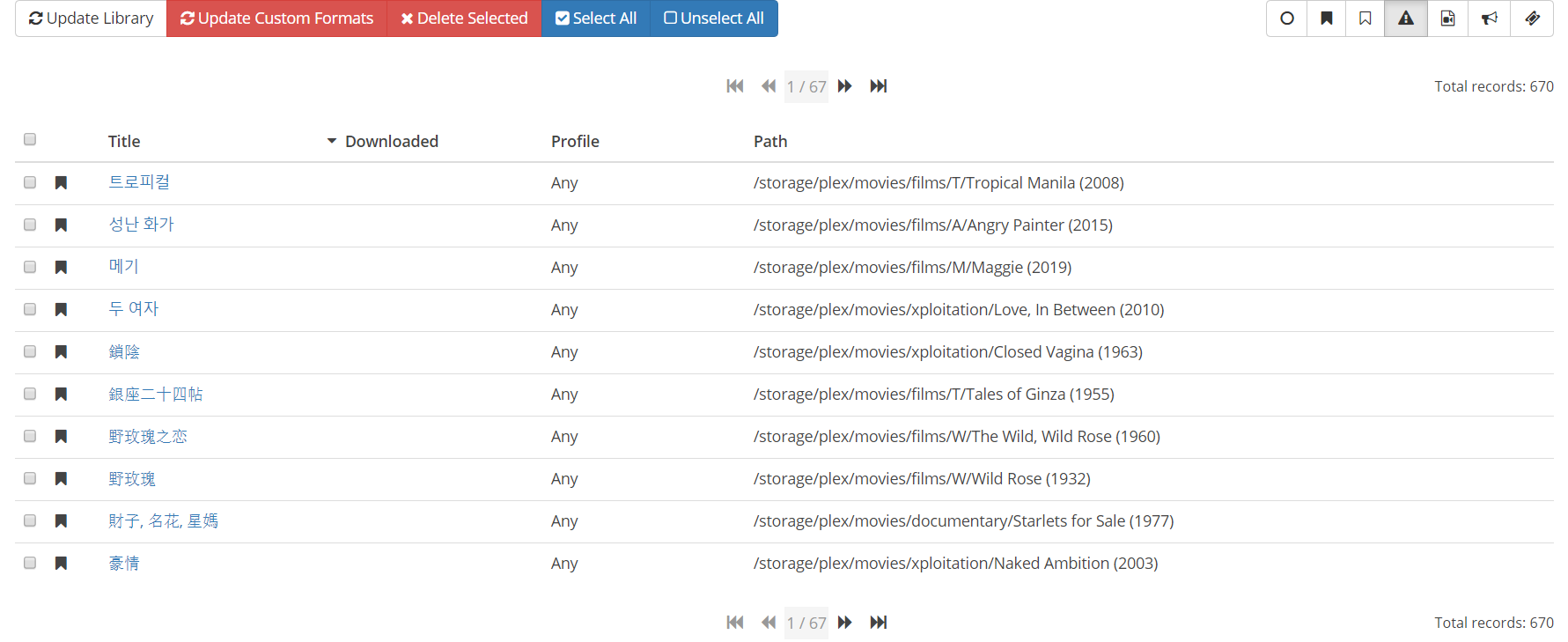Click the Delete Selected button
The height and width of the screenshot is (642, 1568).
coord(464,18)
